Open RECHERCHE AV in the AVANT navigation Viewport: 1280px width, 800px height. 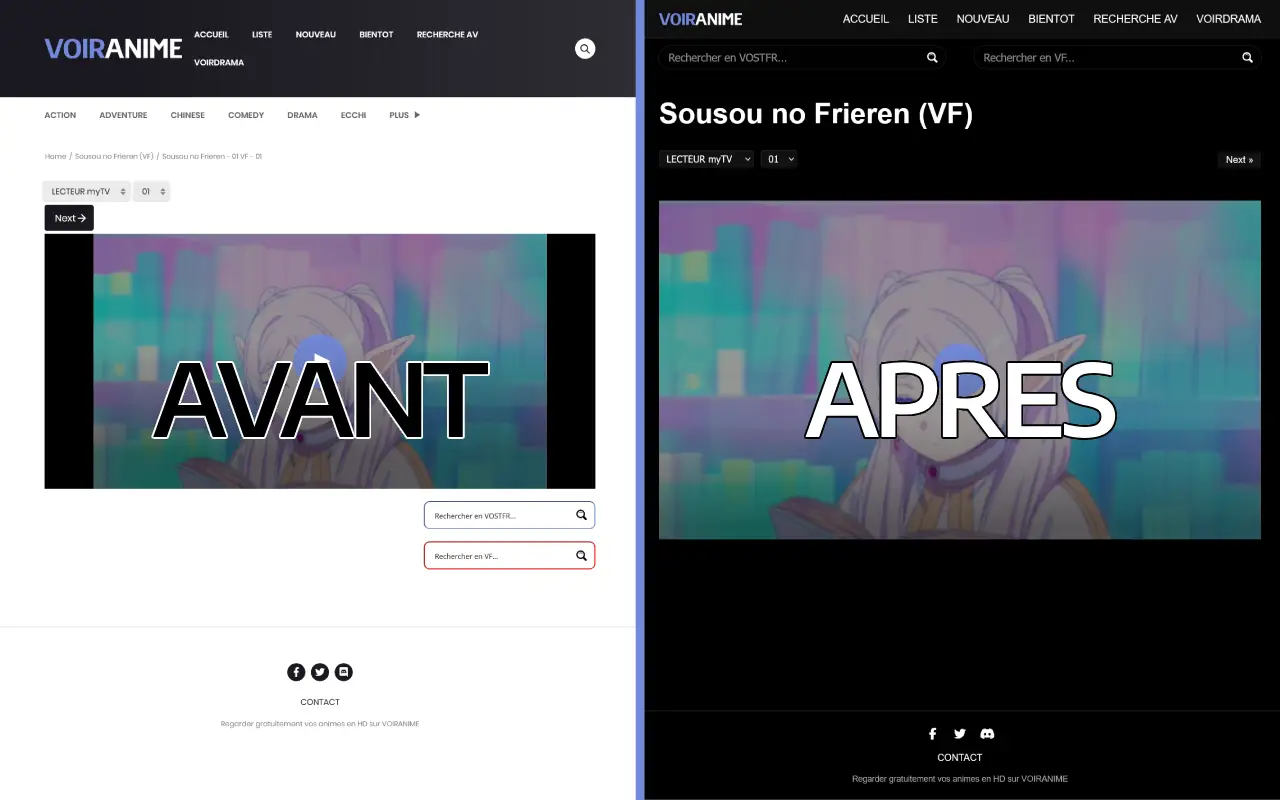coord(447,34)
